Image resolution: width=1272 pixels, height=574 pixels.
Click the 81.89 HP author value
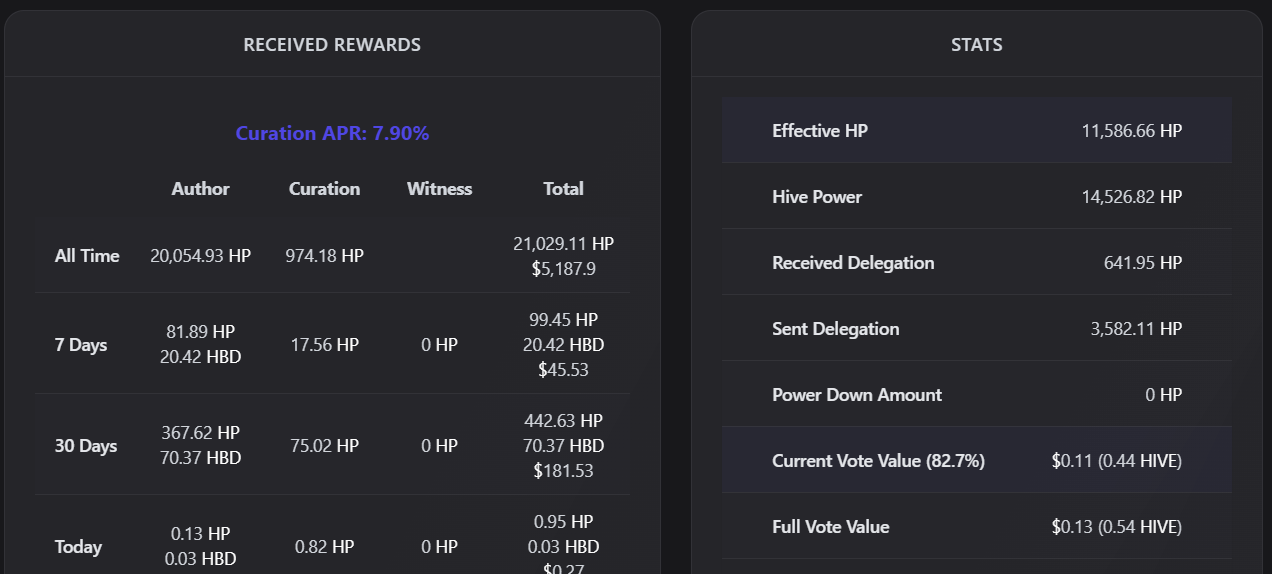pyautogui.click(x=200, y=332)
